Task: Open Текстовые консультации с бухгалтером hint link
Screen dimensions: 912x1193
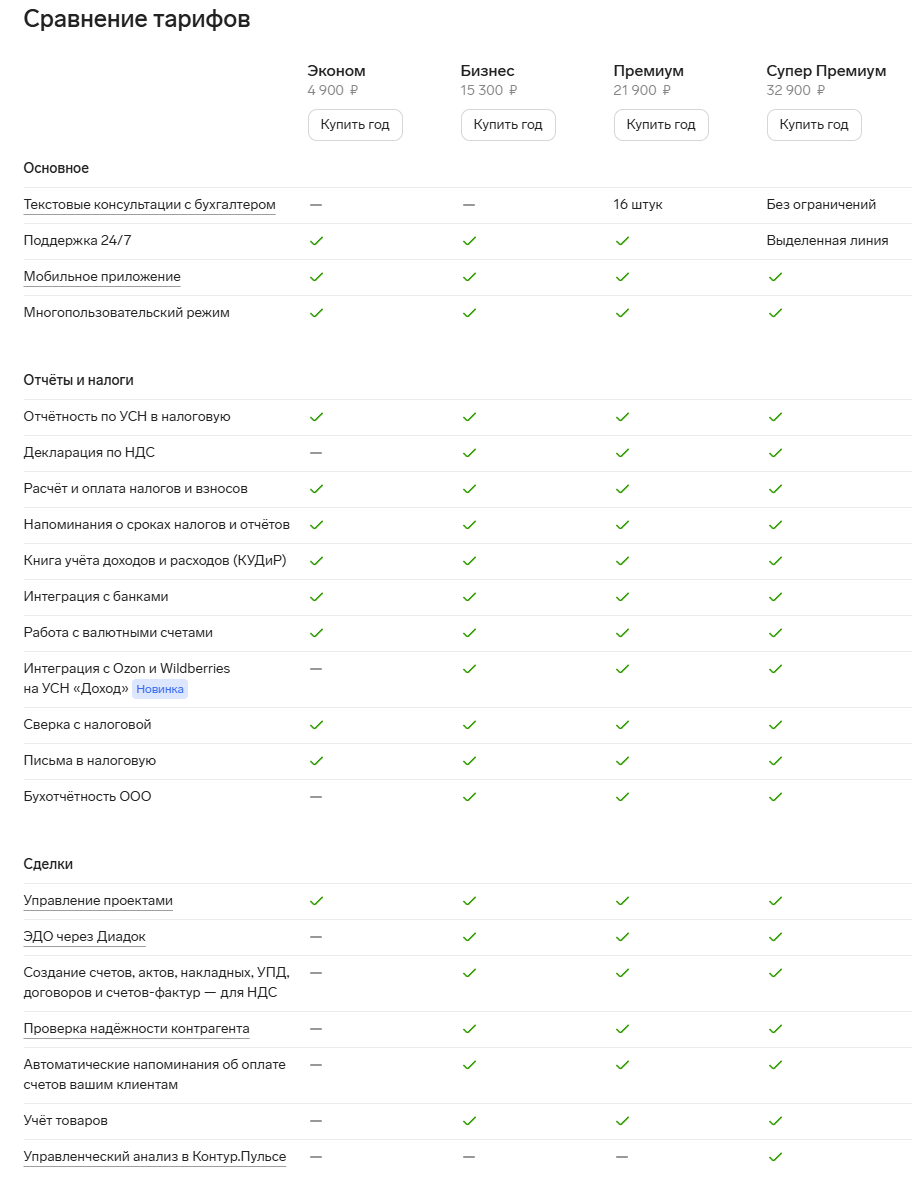Action: pyautogui.click(x=149, y=205)
